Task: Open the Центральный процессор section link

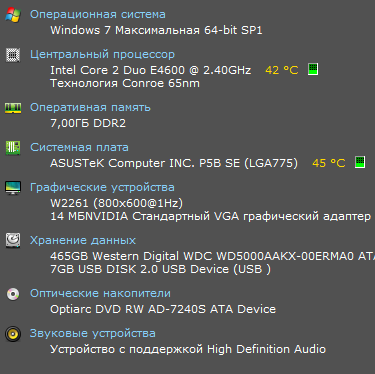Action: pos(102,55)
